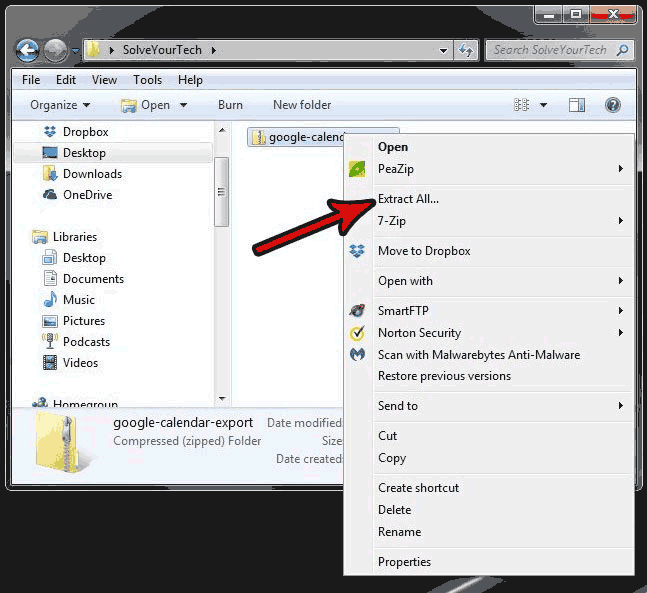Open the recent pages dropdown arrow

coord(76,51)
